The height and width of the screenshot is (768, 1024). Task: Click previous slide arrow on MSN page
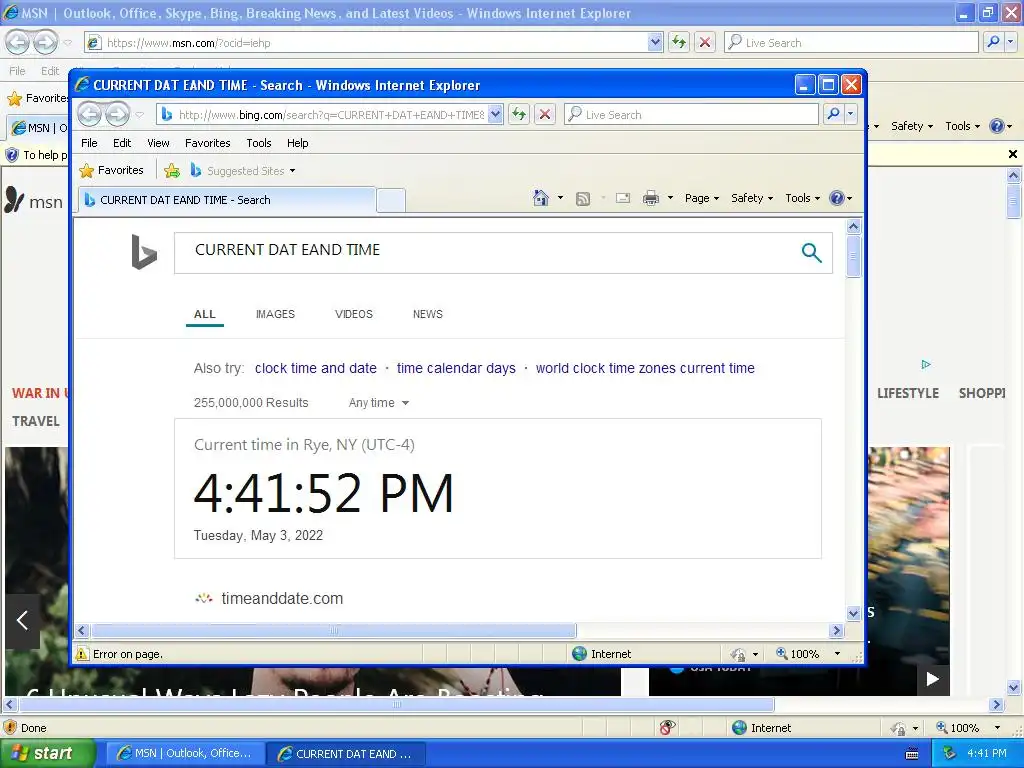[x=22, y=620]
